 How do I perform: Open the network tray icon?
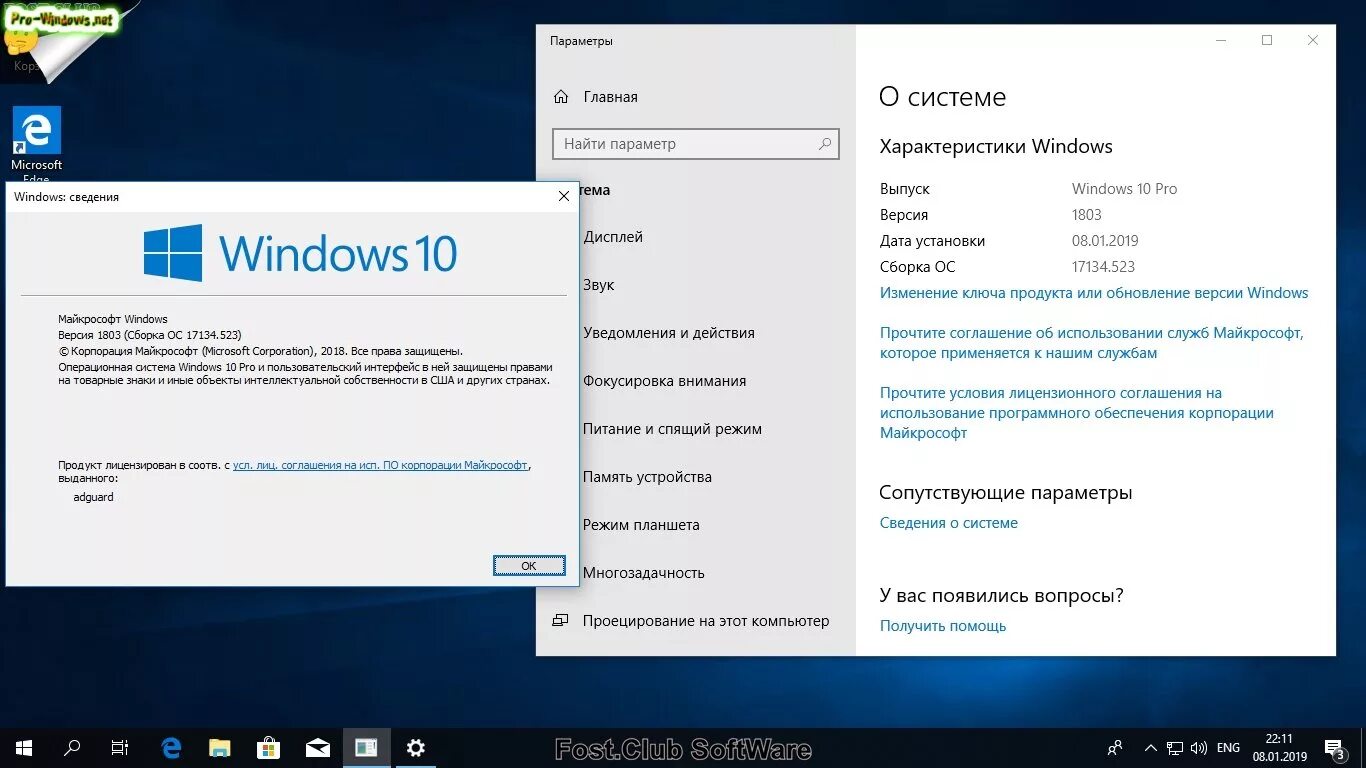pos(1175,747)
